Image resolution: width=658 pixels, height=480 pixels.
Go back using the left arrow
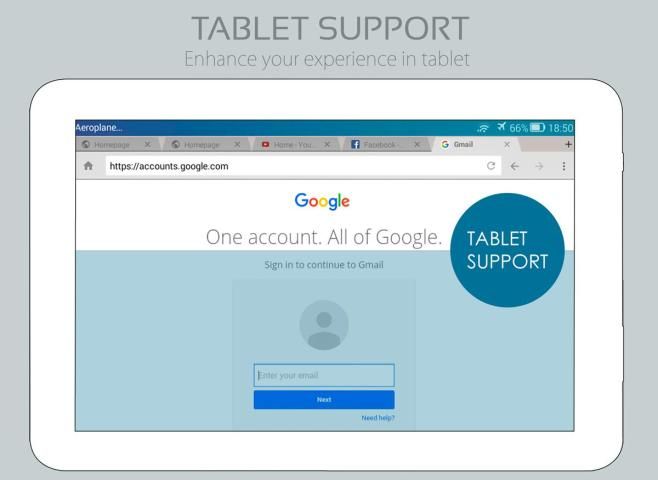(514, 166)
